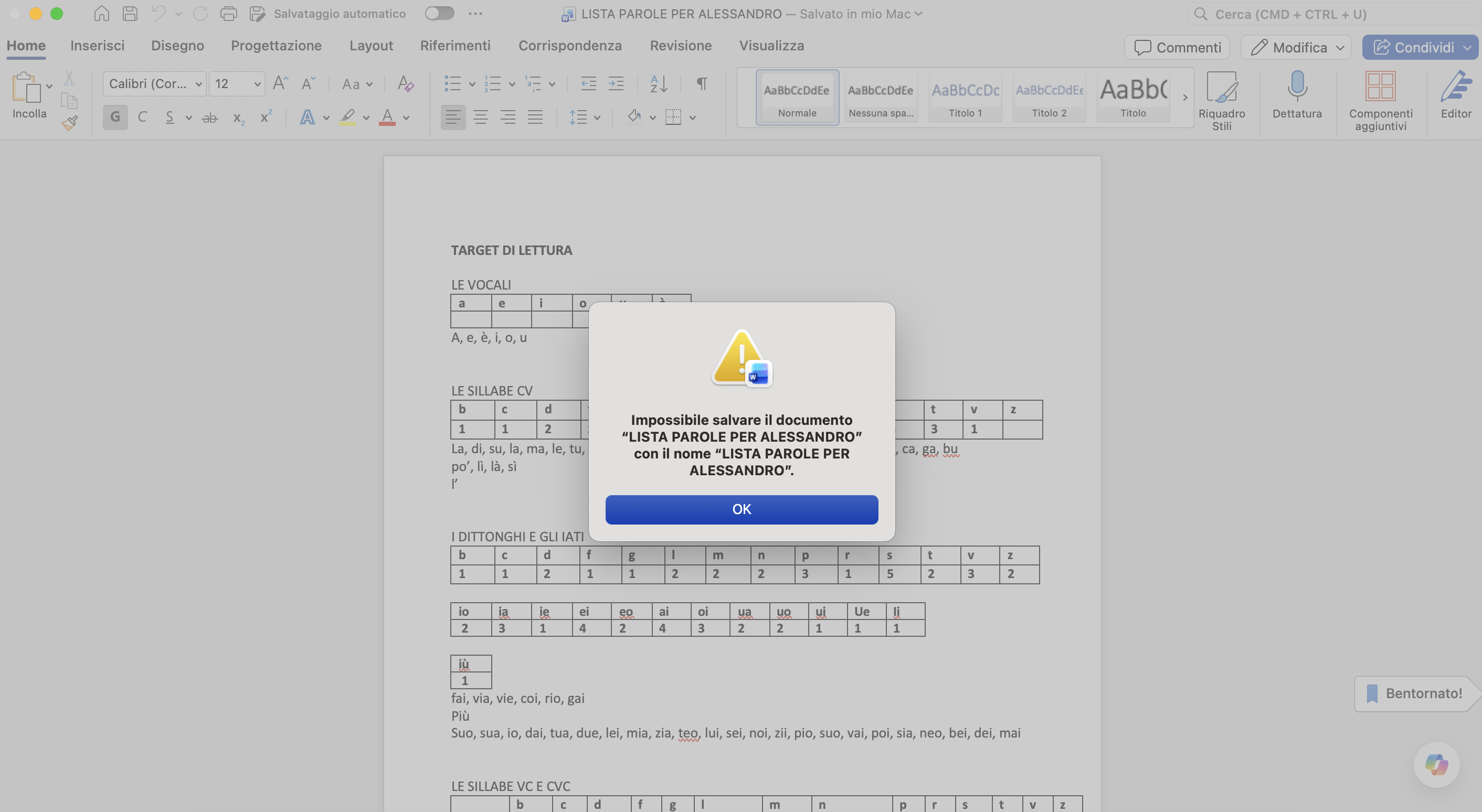Click the increase indent icon
The height and width of the screenshot is (812, 1482).
(x=616, y=84)
